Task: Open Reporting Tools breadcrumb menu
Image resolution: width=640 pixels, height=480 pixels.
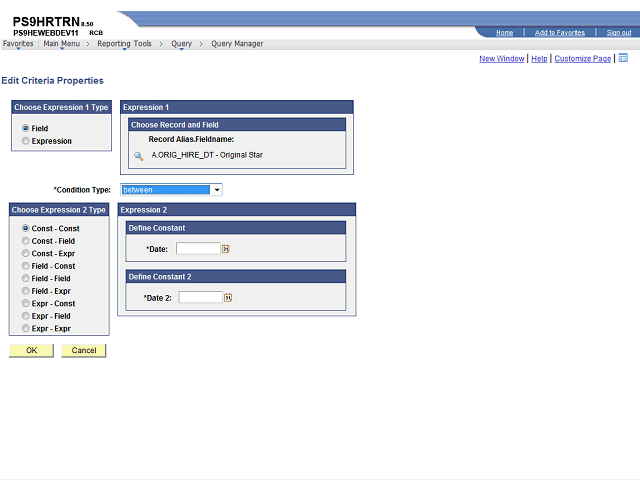Action: [x=124, y=44]
